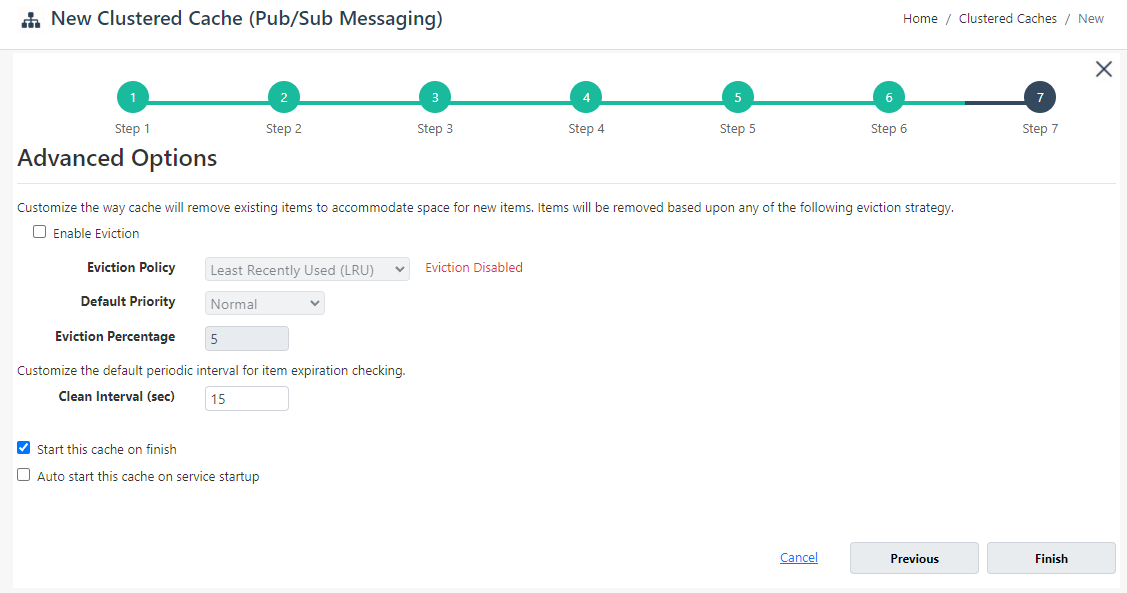Jump to Step 1 circle
Viewport: 1127px width, 593px height.
click(x=133, y=97)
